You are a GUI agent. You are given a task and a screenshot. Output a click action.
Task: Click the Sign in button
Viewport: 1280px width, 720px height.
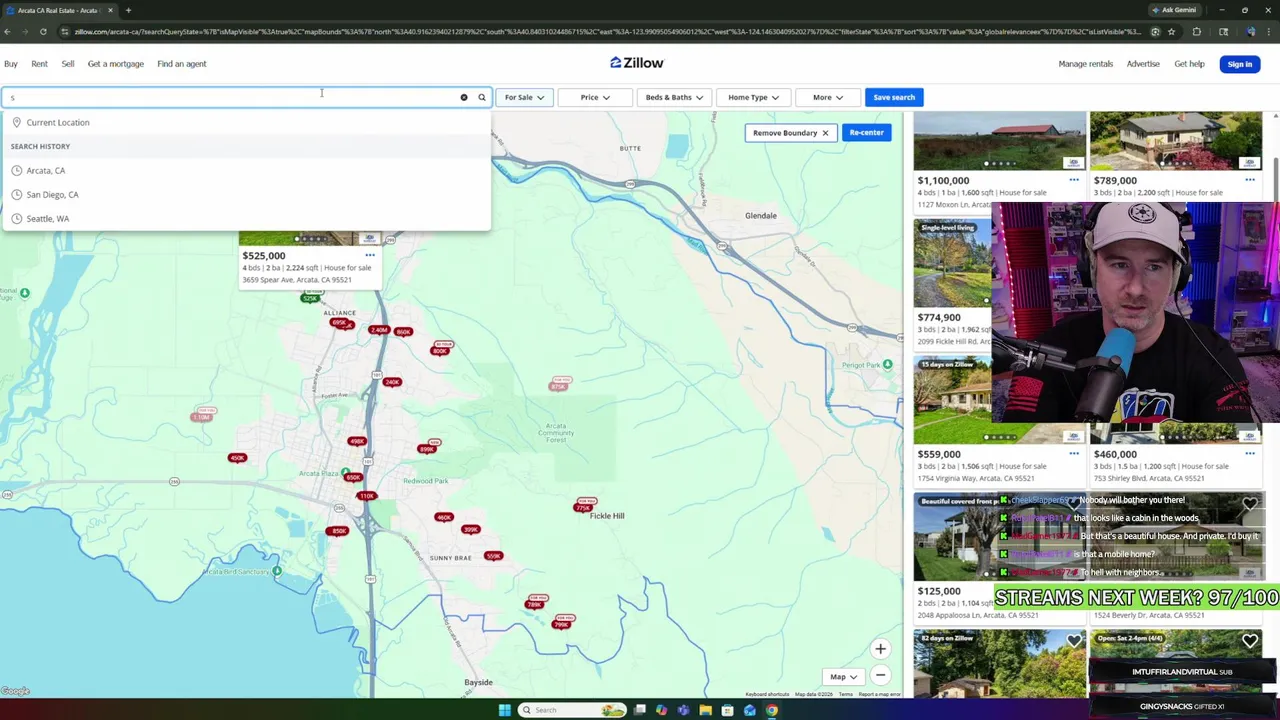[x=1239, y=64]
